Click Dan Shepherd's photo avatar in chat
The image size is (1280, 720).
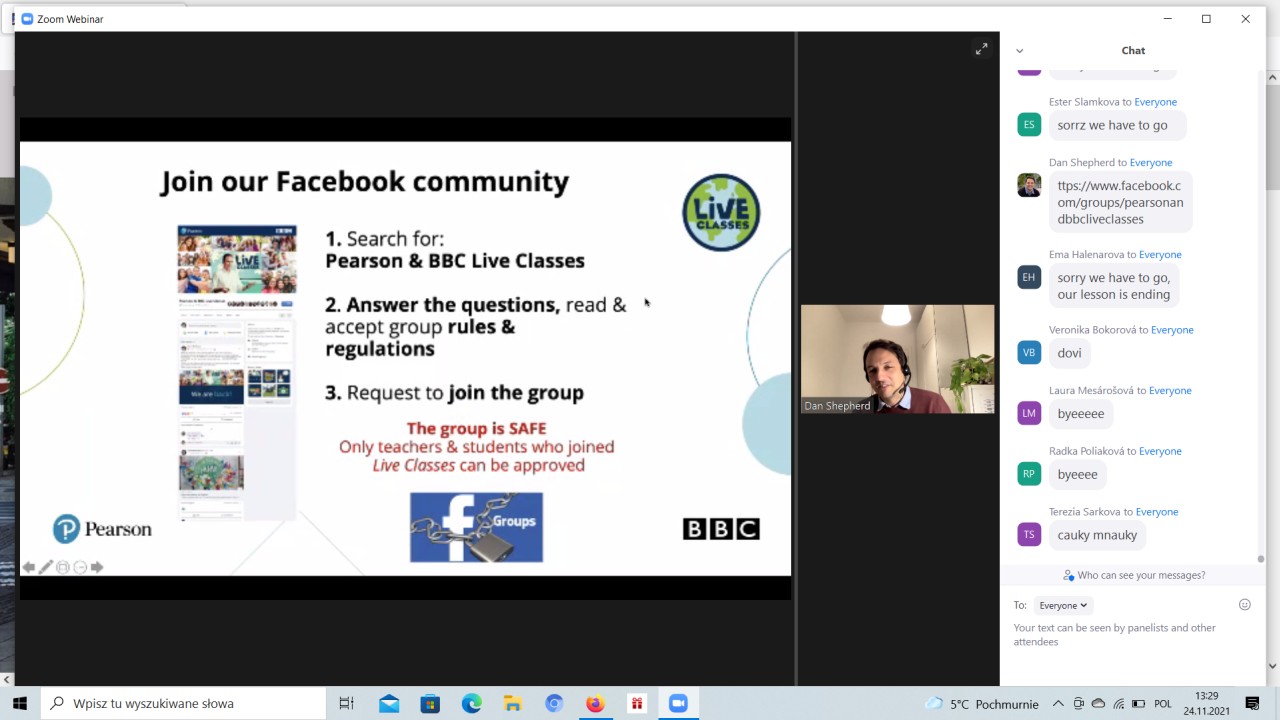point(1029,185)
